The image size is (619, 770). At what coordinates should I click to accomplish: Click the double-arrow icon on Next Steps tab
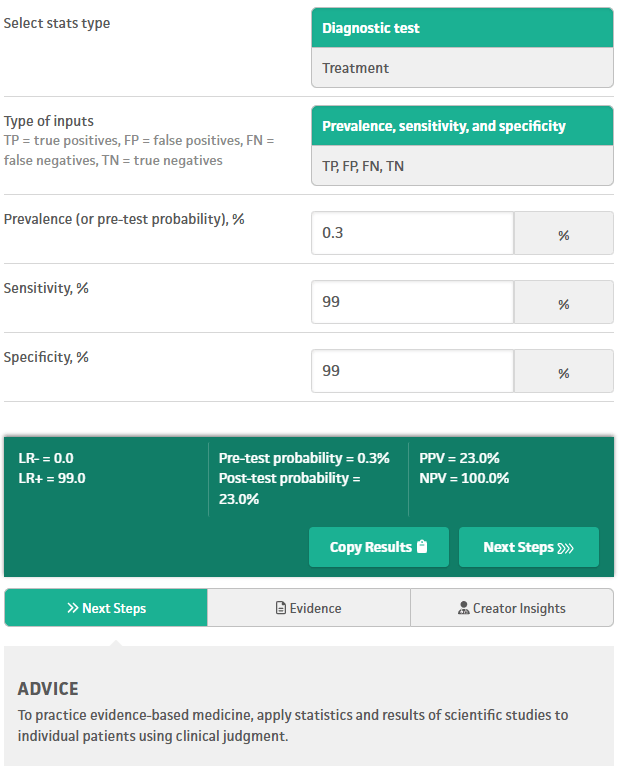[73, 608]
